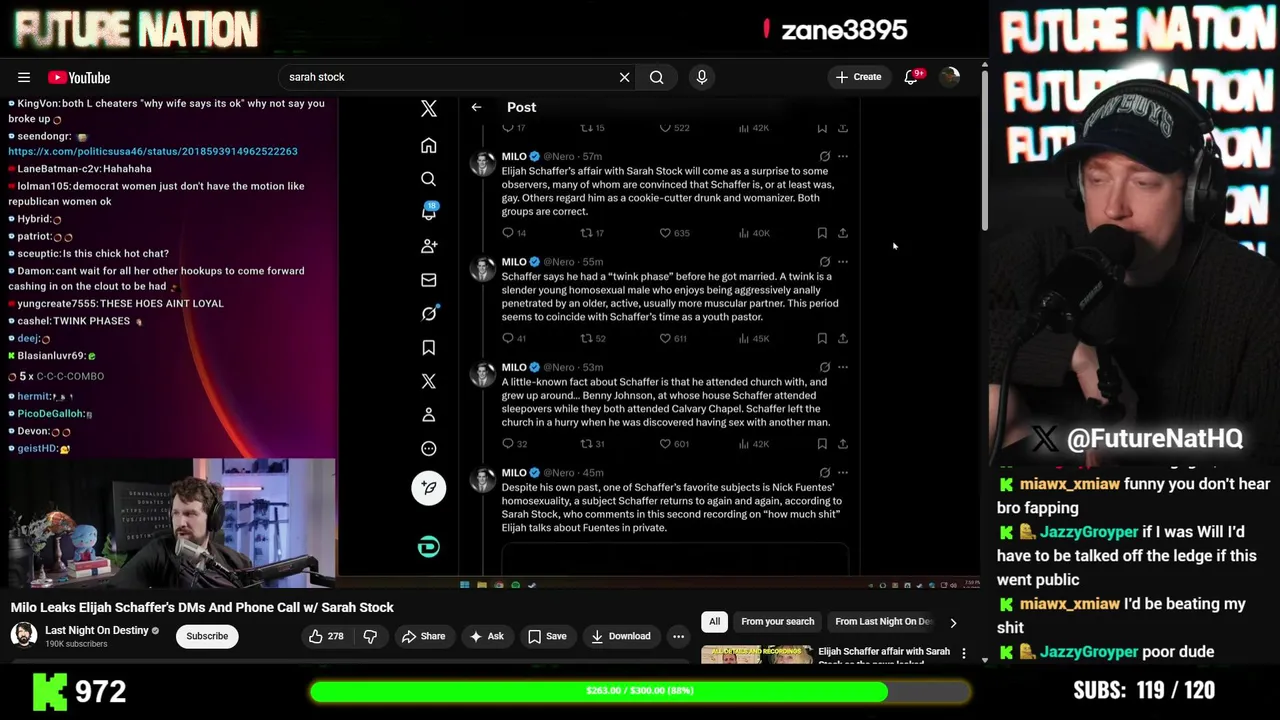Select 'From Last Night On De...' chip

[883, 622]
